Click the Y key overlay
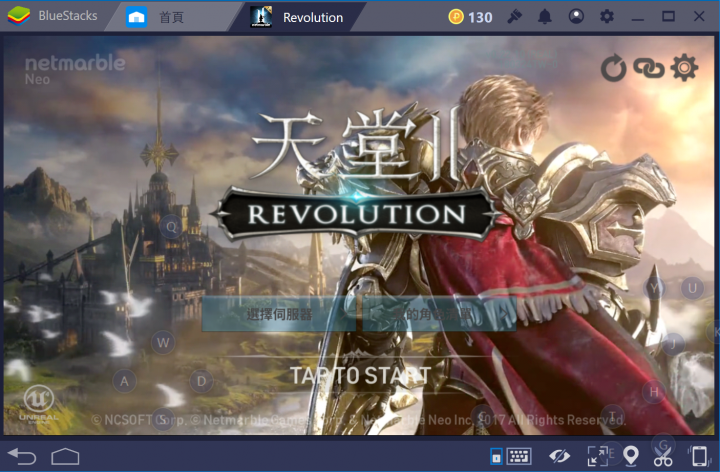720x472 pixels. tap(654, 288)
